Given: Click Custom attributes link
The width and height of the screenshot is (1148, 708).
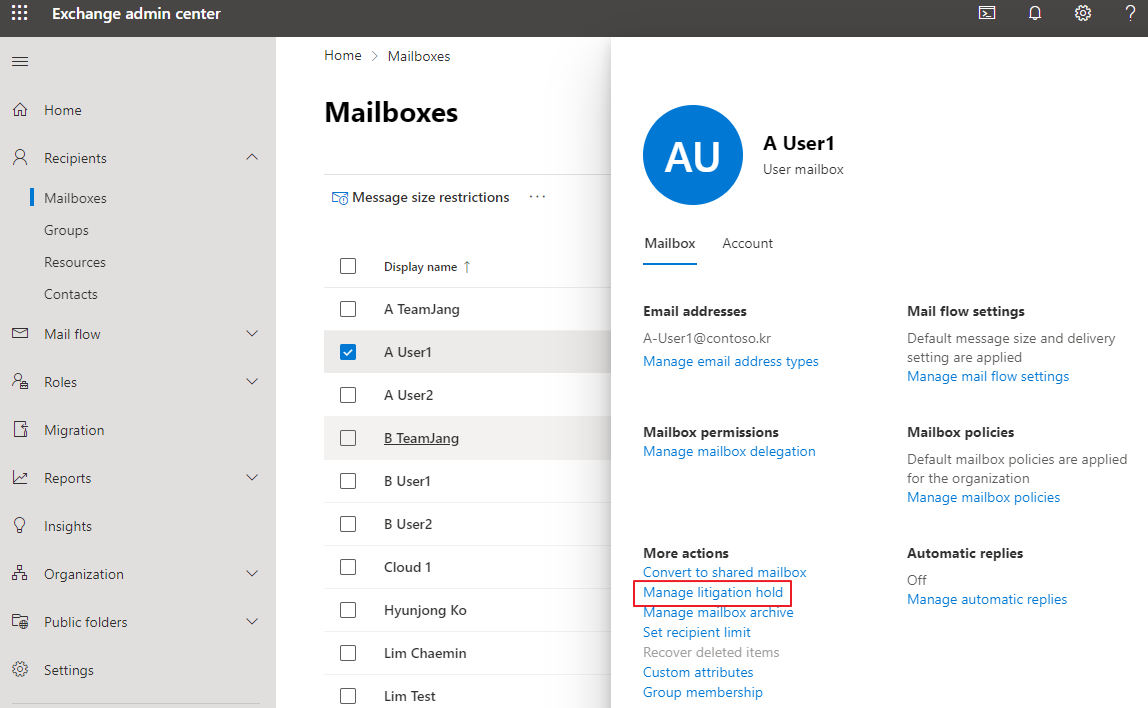Looking at the screenshot, I should point(698,672).
